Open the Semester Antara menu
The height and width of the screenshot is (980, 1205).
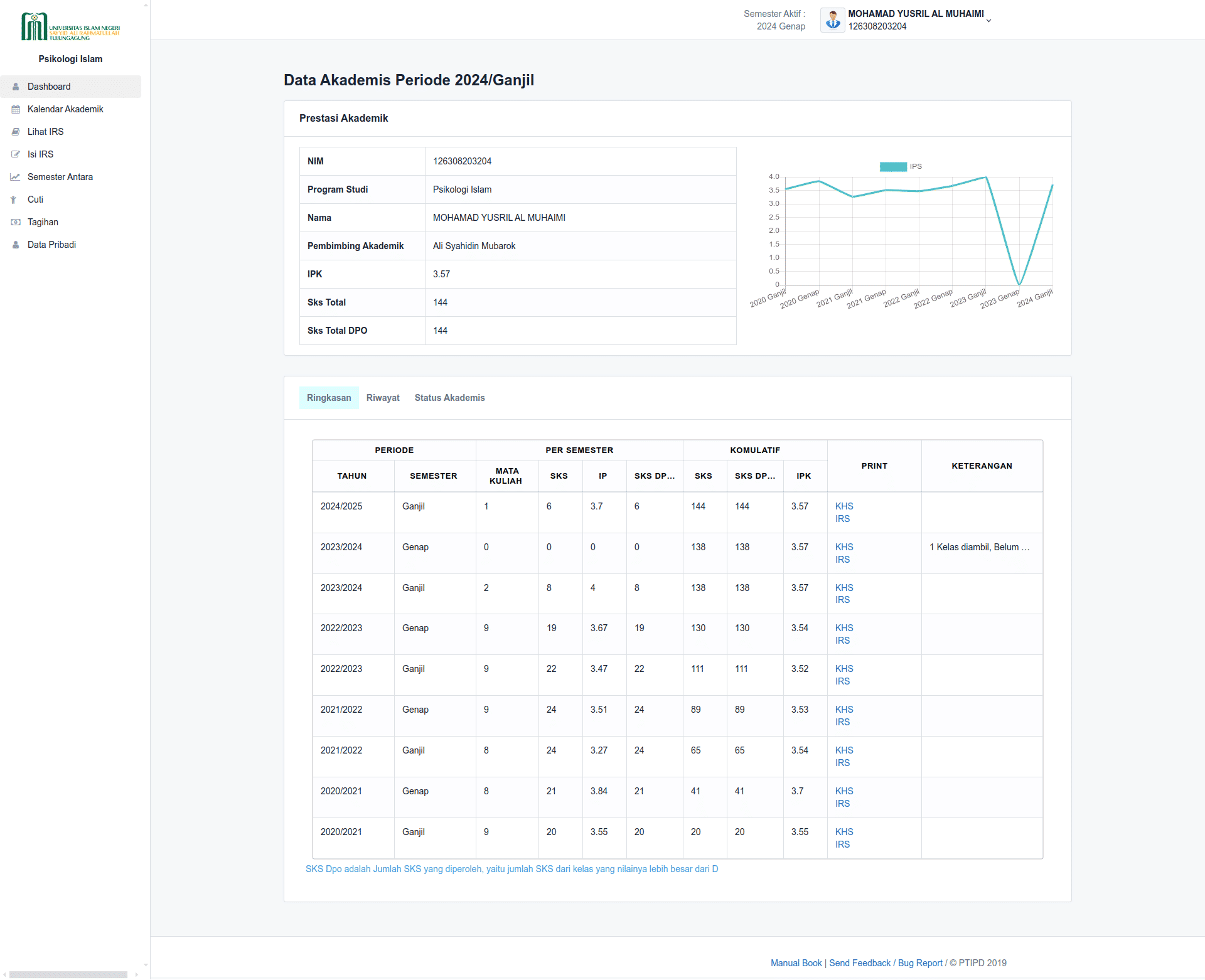pyautogui.click(x=70, y=177)
